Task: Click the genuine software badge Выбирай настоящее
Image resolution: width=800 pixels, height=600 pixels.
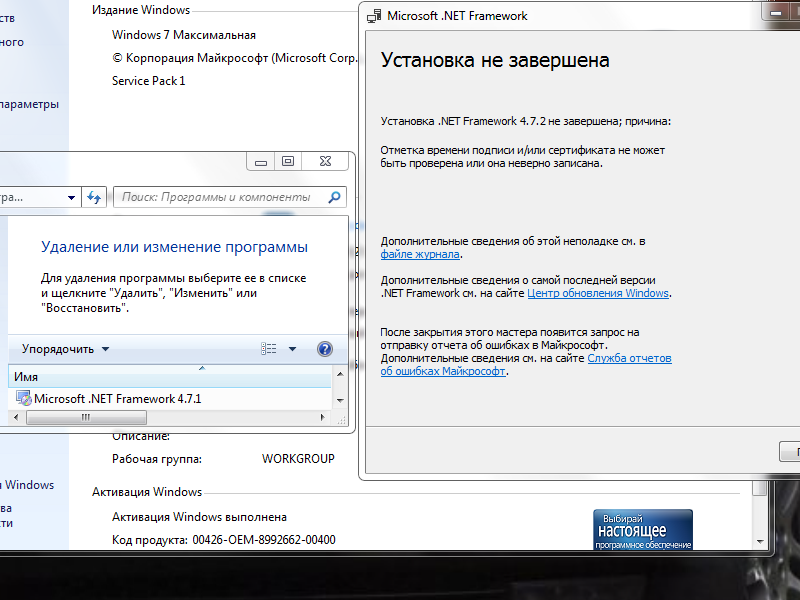Action: [x=643, y=530]
